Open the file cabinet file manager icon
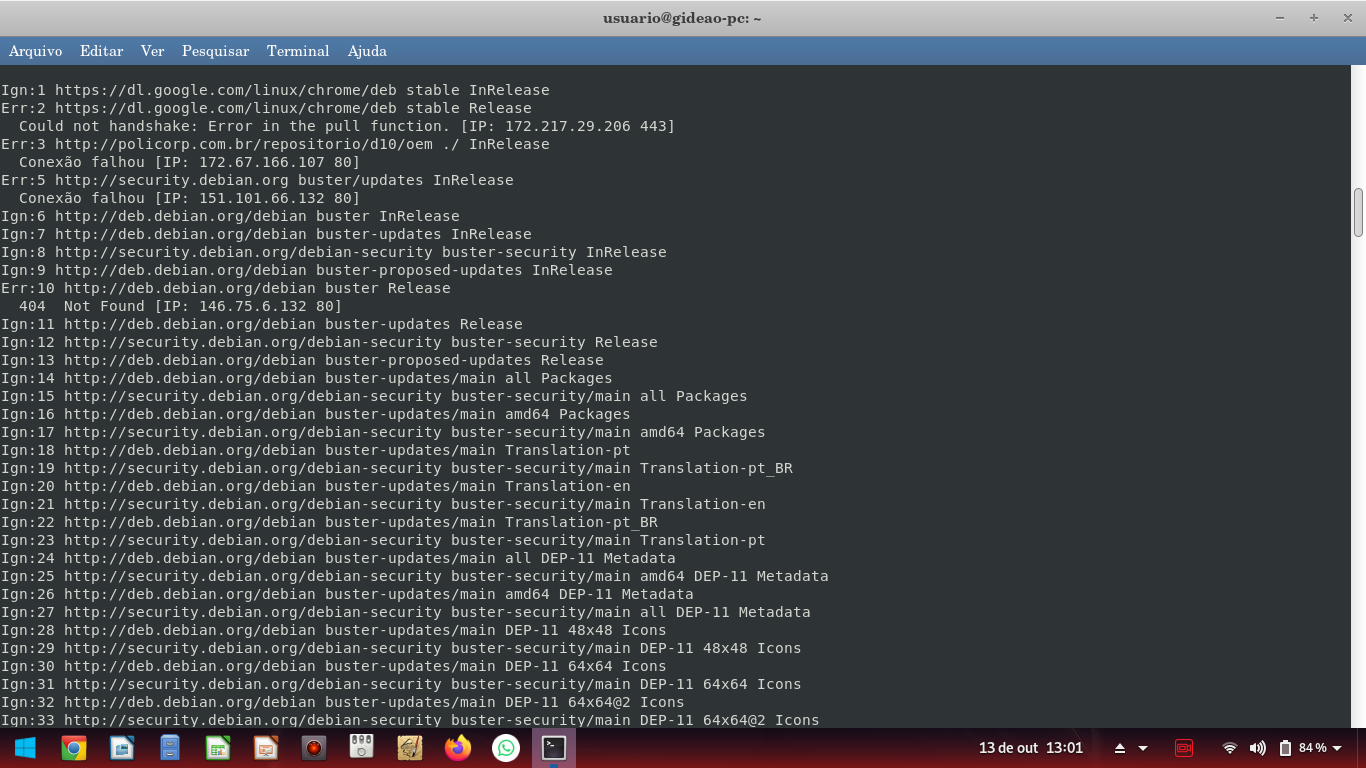The height and width of the screenshot is (768, 1366). click(170, 748)
